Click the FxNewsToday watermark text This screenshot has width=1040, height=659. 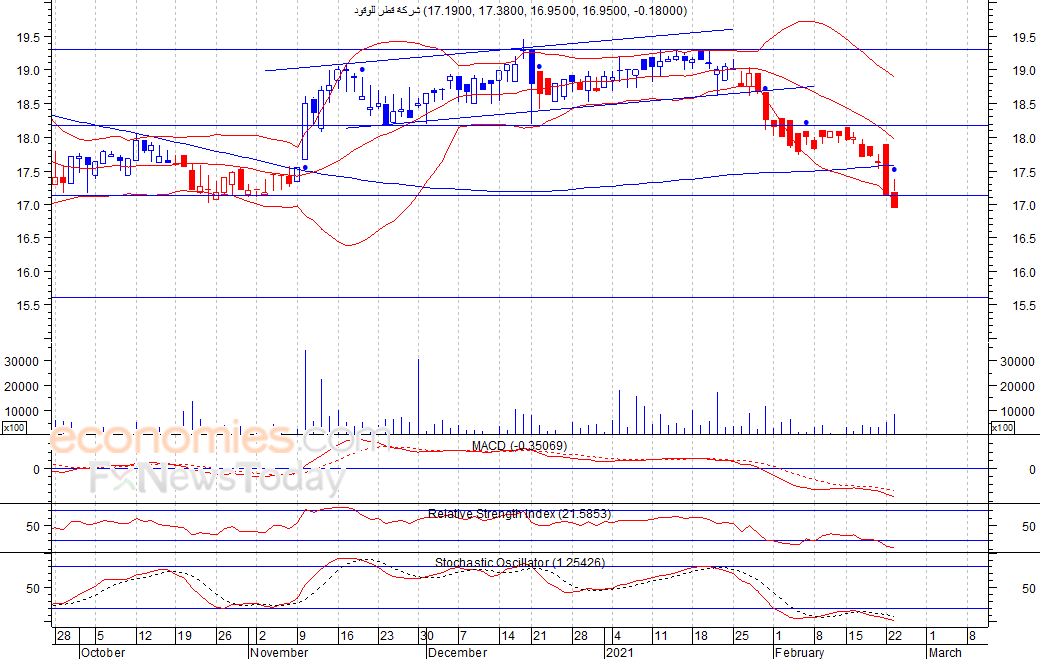[218, 477]
